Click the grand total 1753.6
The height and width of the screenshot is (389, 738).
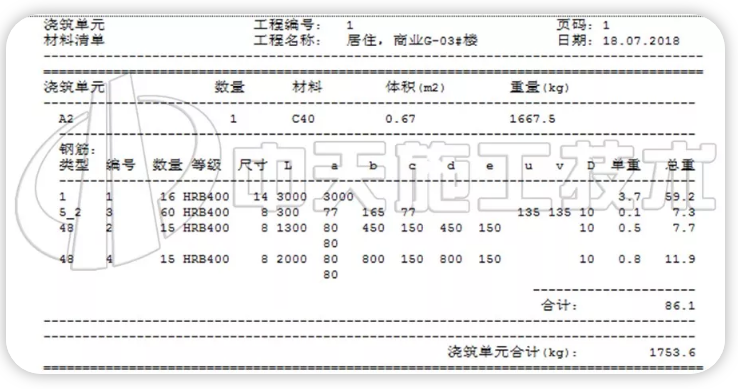(x=673, y=352)
